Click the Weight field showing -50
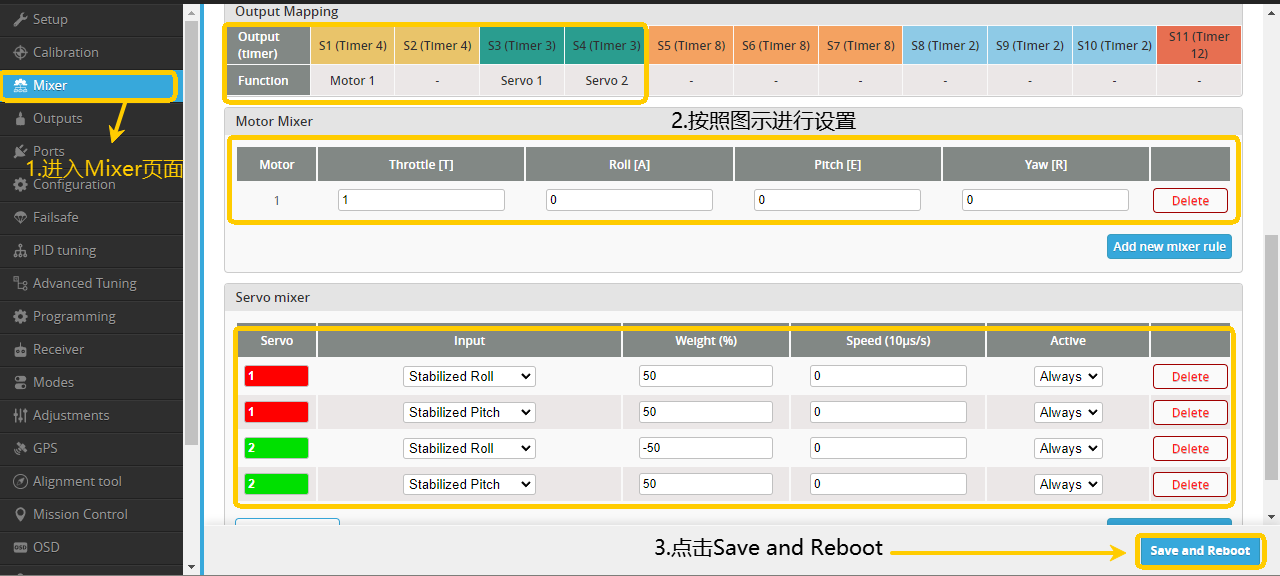Viewport: 1280px width, 576px height. point(706,448)
